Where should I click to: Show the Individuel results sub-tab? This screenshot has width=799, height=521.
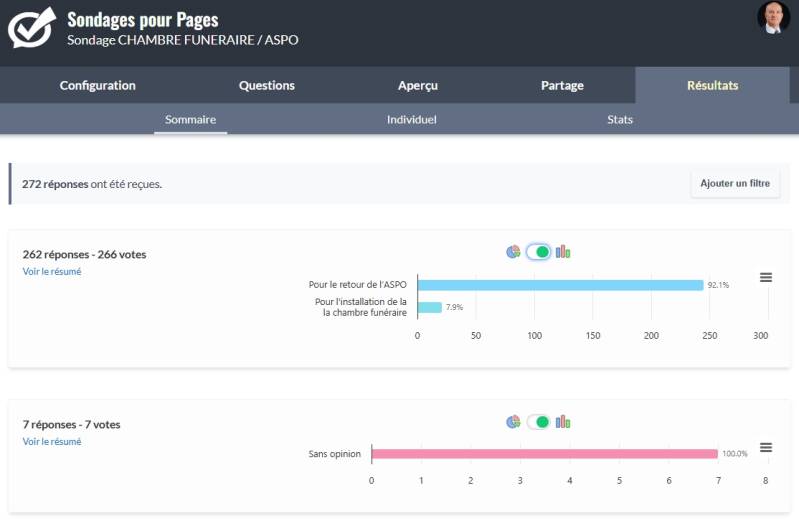click(x=412, y=120)
